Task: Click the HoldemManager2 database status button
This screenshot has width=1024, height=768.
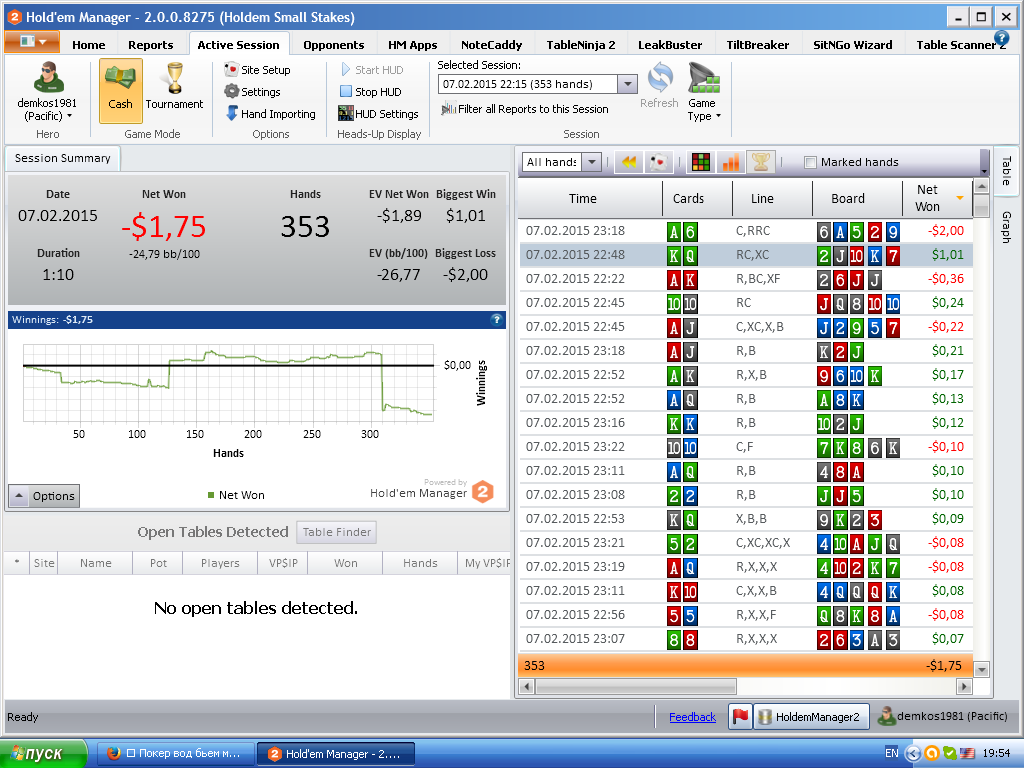Action: (811, 716)
